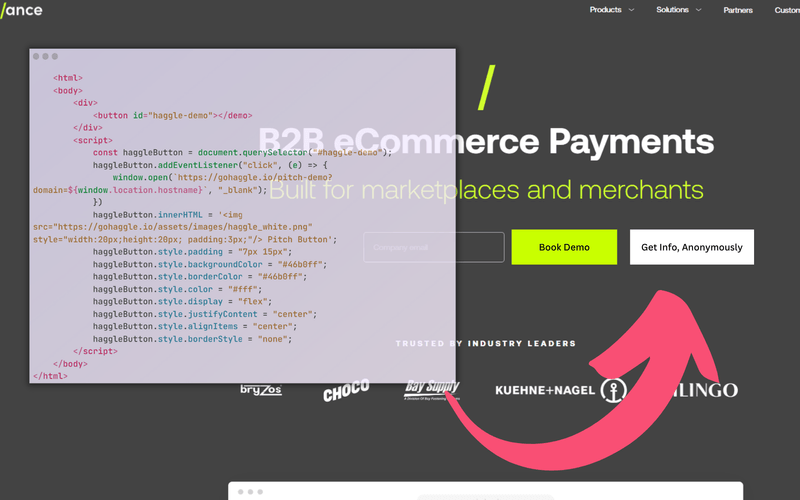This screenshot has width=800, height=500.
Task: Click the window dots on the bottom preview panel
Action: (x=253, y=492)
